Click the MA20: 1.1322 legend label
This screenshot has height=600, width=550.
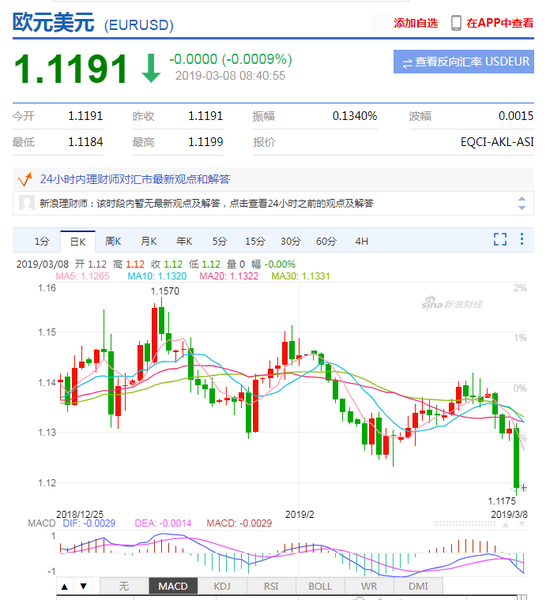coord(229,276)
